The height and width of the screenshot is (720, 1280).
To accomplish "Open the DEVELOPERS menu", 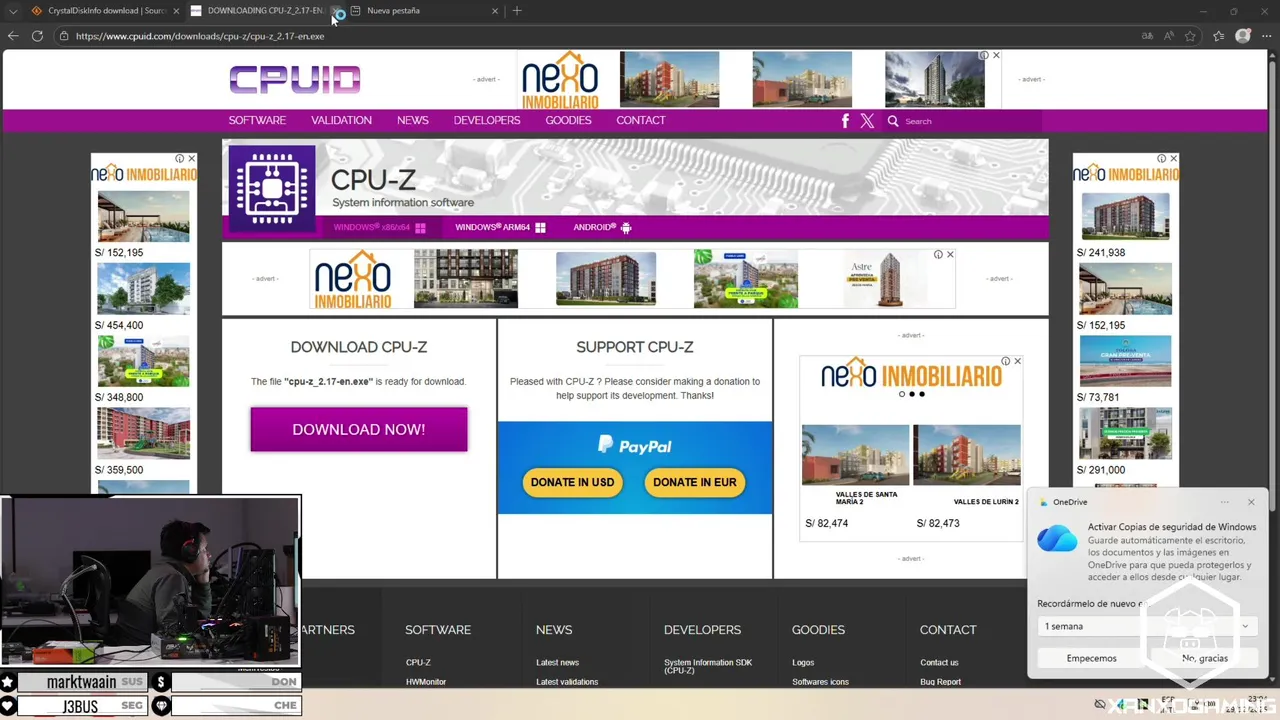I will pos(487,120).
